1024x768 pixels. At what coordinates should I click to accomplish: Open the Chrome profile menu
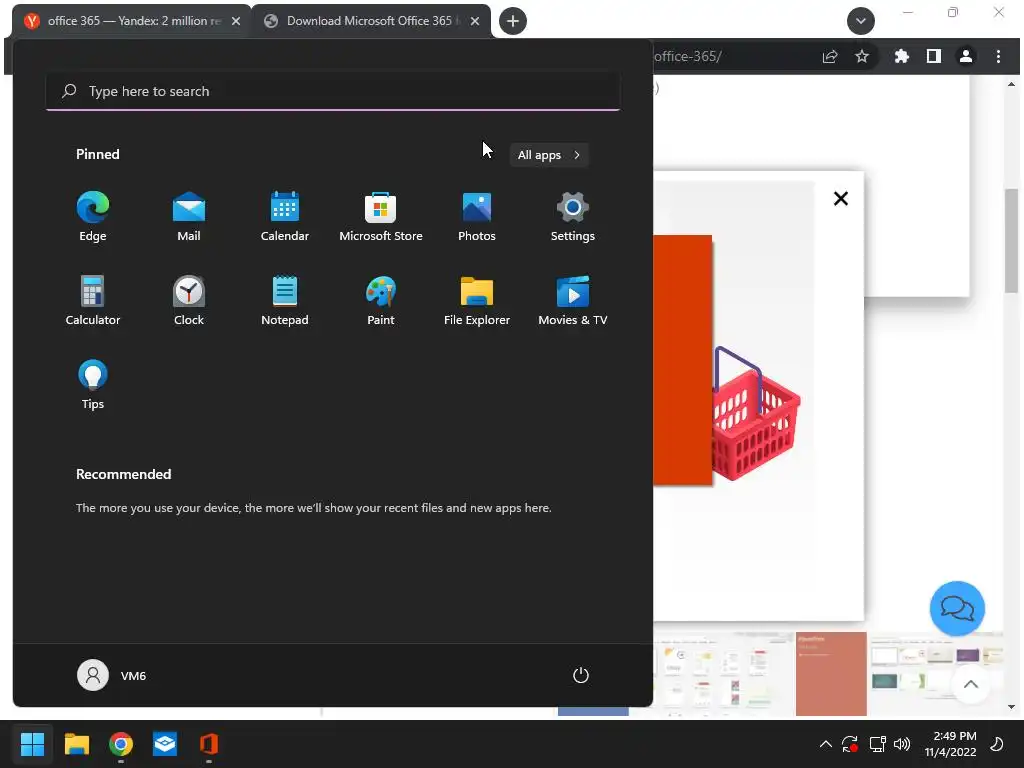pyautogui.click(x=966, y=57)
